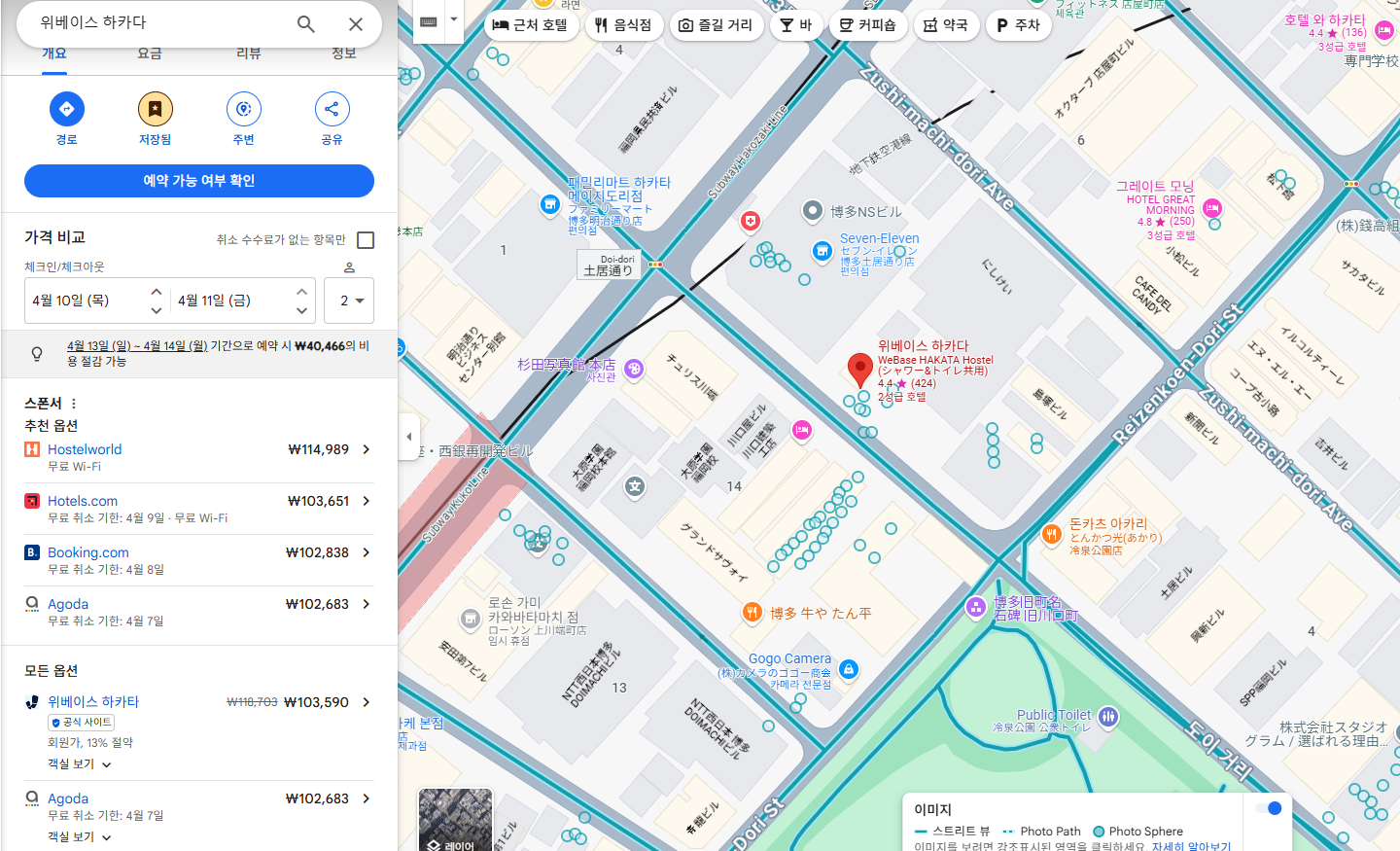Filter map by 주차 chip
The image size is (1400, 851).
pyautogui.click(x=1019, y=25)
